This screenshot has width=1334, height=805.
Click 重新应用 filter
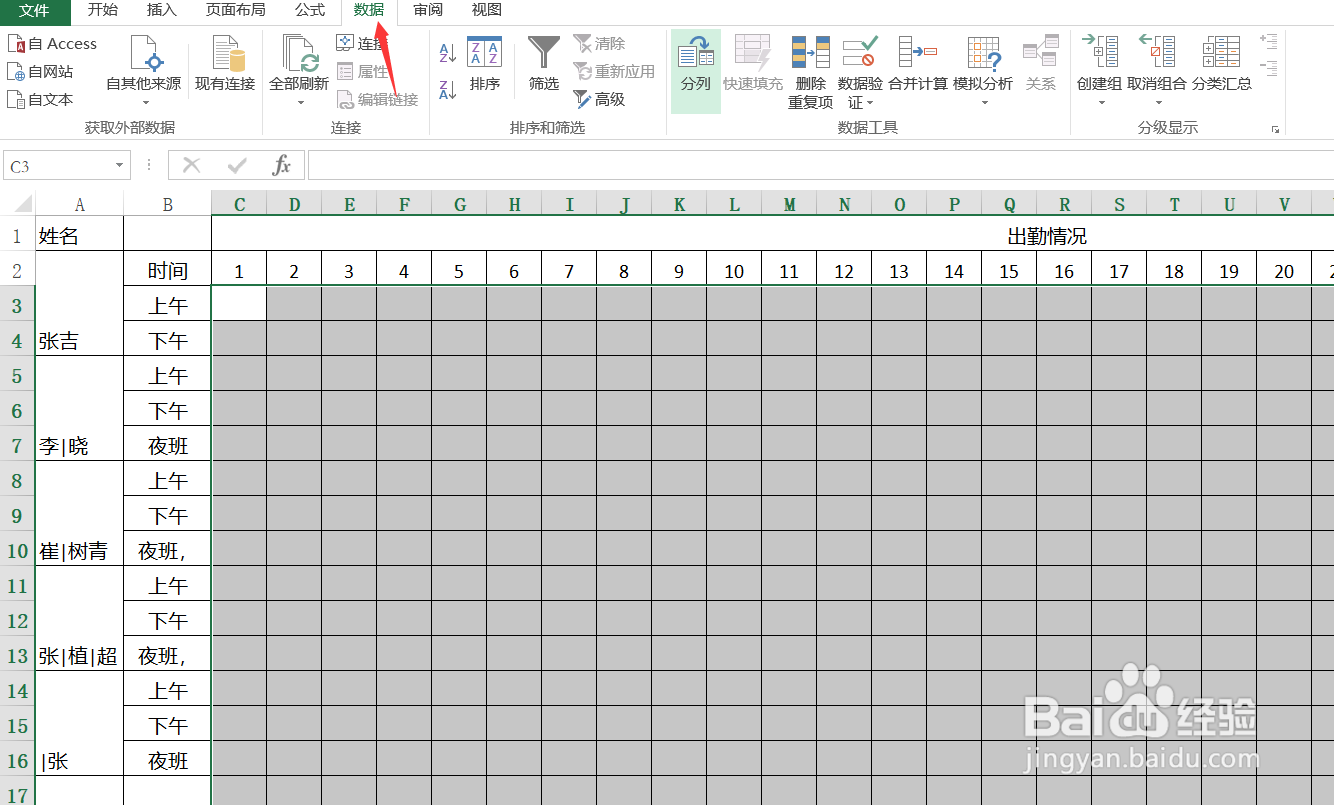click(614, 72)
